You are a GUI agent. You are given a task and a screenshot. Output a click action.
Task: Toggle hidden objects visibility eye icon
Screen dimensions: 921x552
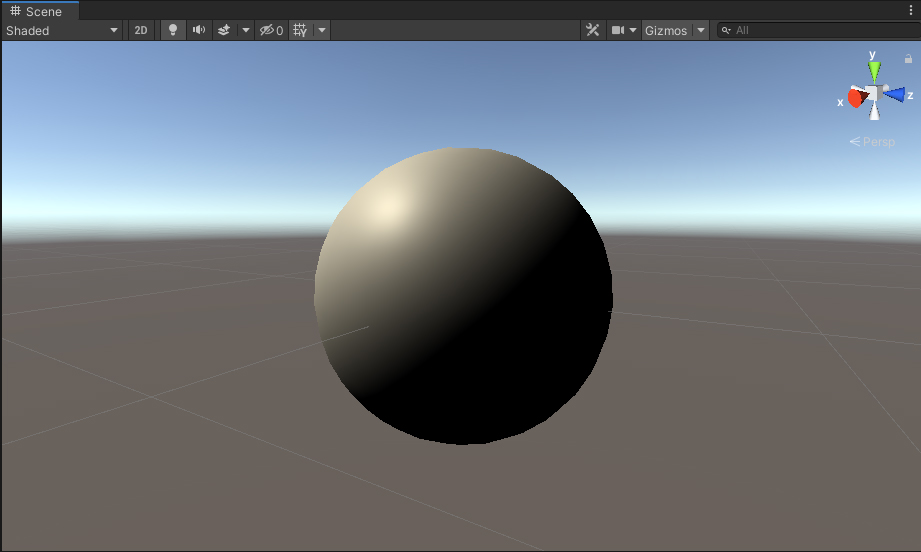pyautogui.click(x=271, y=30)
